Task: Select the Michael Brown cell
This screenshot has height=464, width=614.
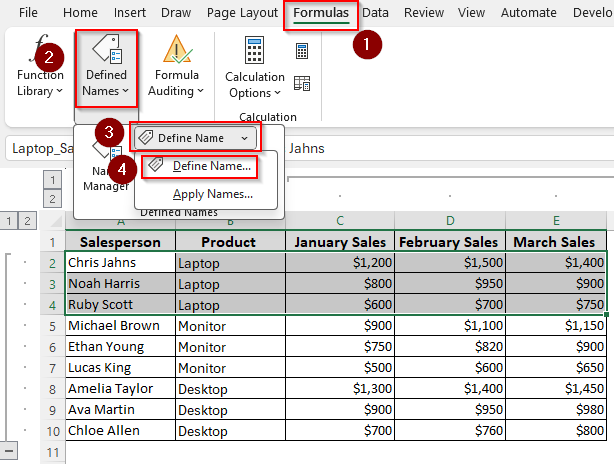Action: [x=120, y=326]
